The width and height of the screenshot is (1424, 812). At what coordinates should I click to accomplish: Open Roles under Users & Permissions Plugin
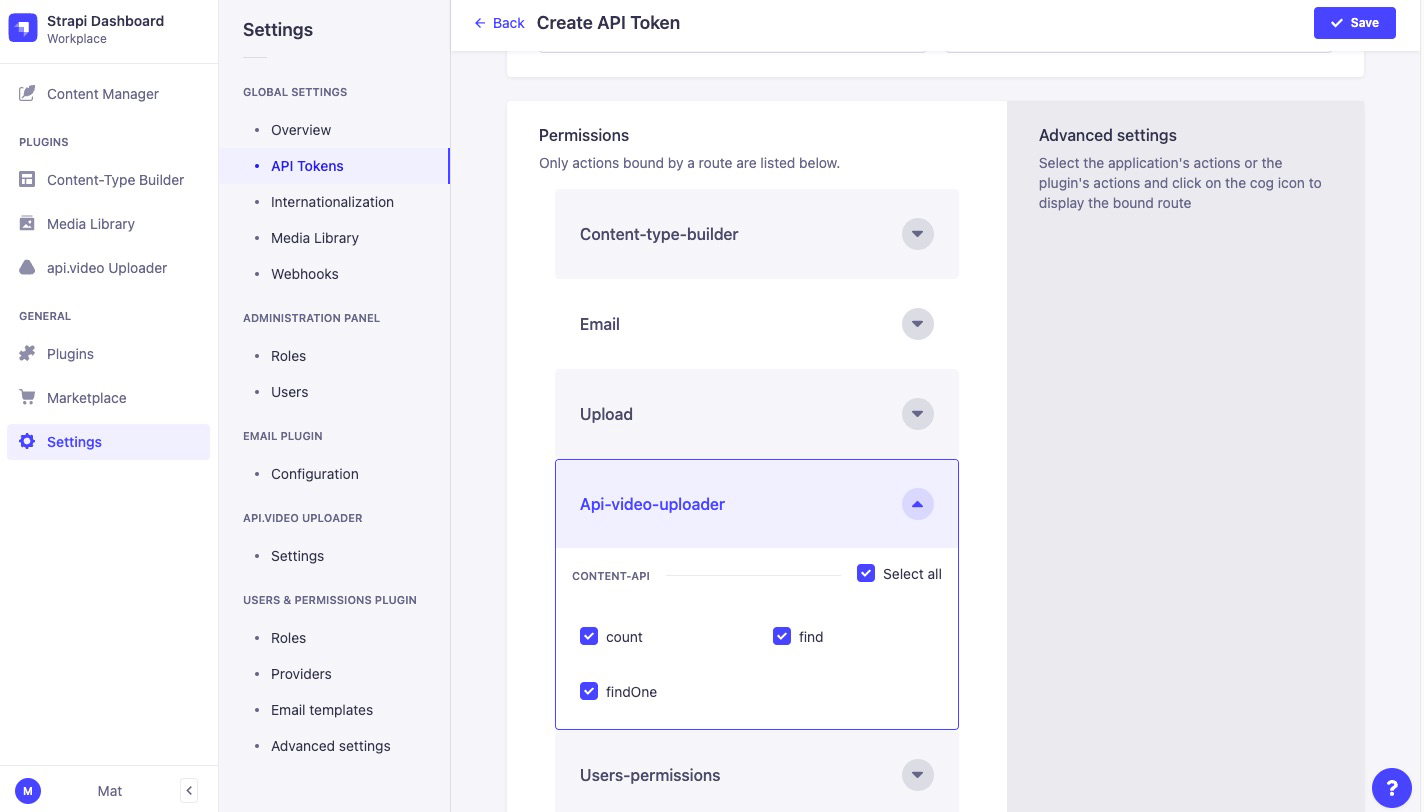point(334,638)
